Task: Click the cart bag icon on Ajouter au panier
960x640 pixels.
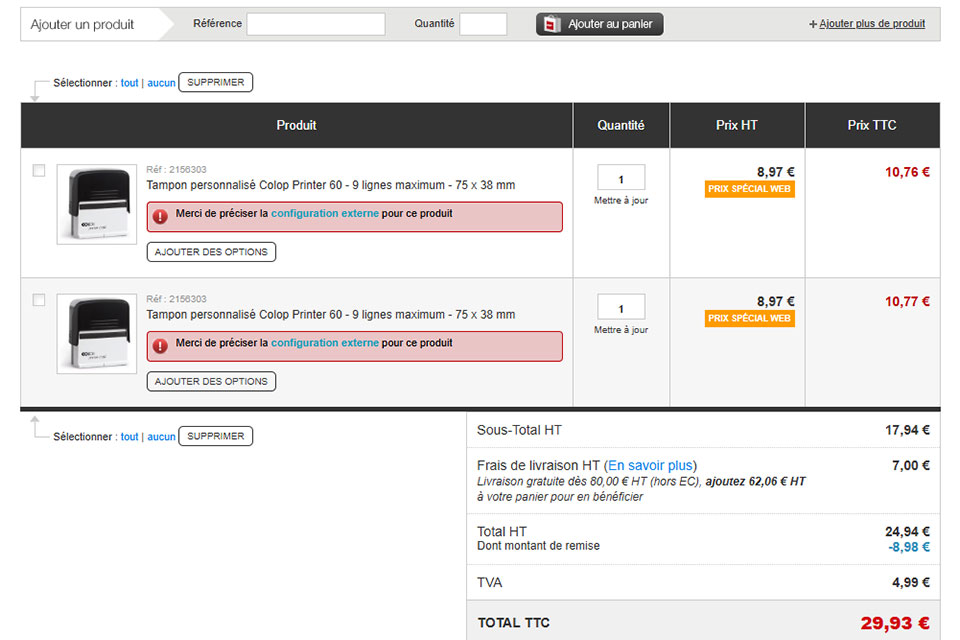Action: (x=552, y=24)
